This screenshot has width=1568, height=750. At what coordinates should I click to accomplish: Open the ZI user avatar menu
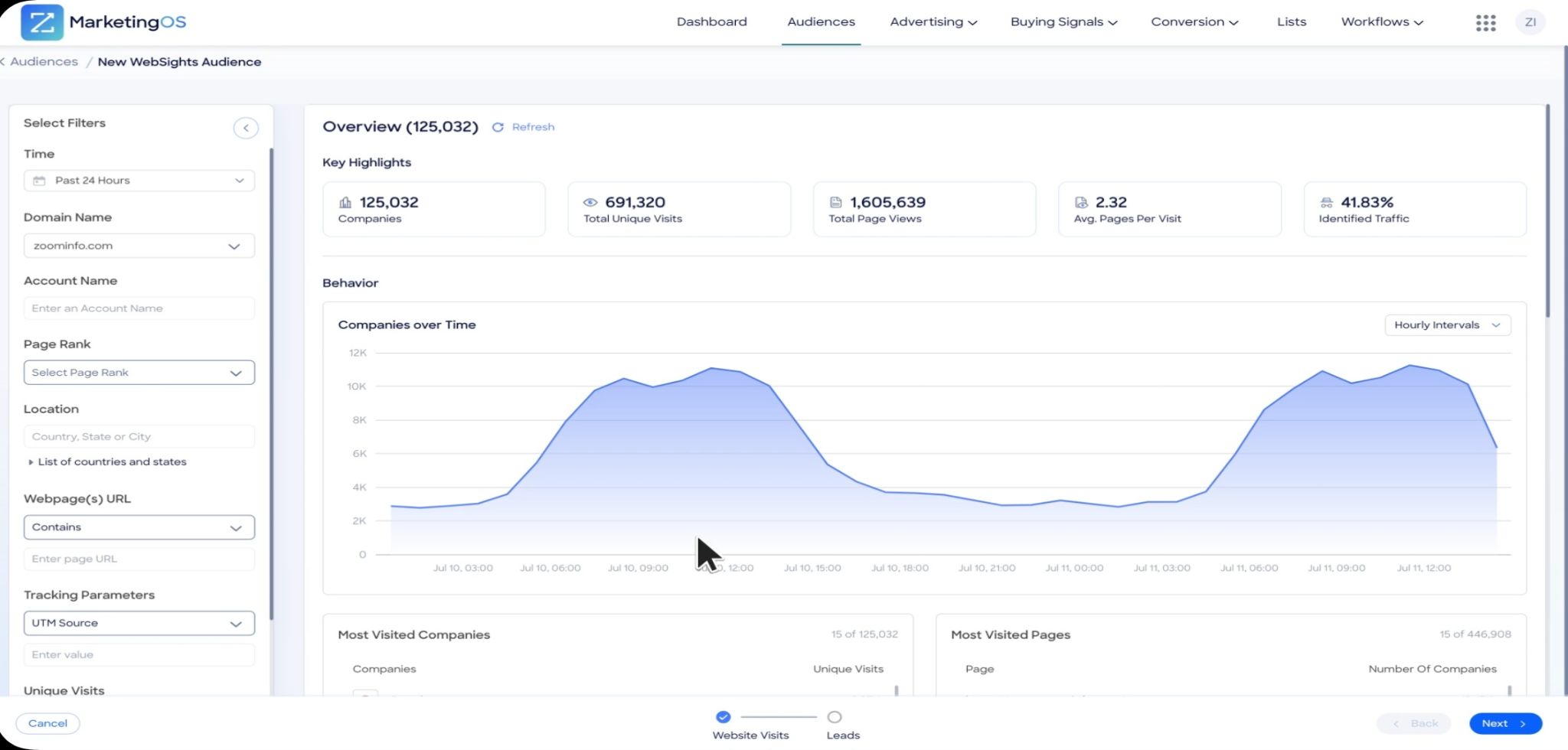[x=1530, y=22]
